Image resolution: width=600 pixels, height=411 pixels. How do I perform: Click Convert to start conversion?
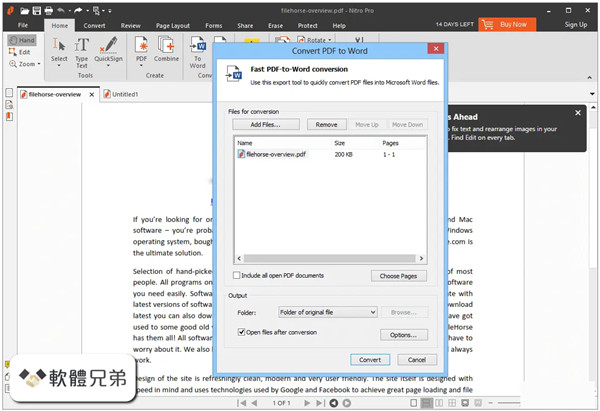(x=370, y=360)
